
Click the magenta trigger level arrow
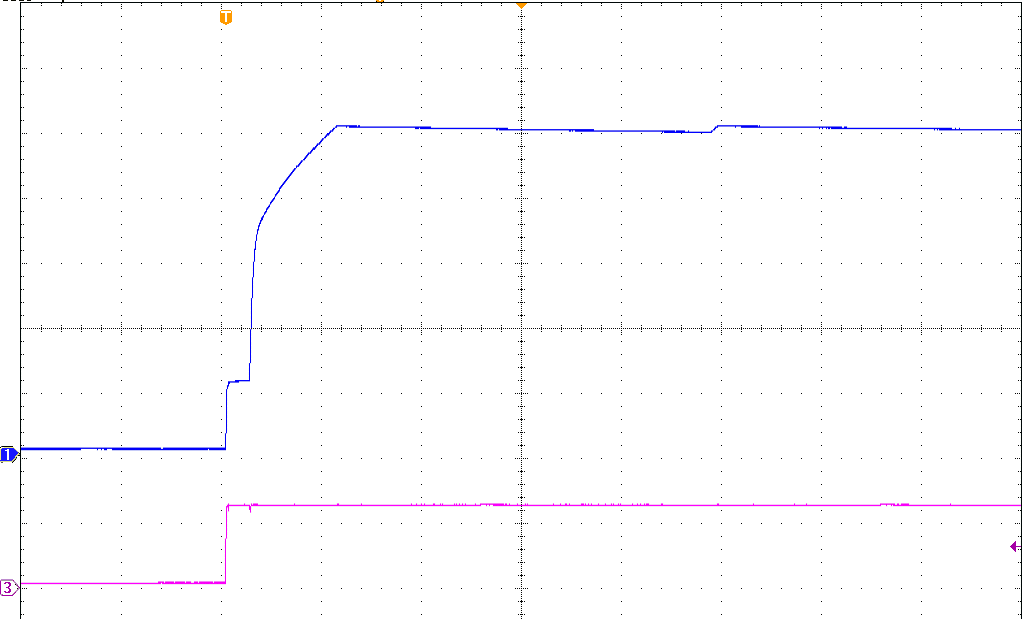pyautogui.click(x=1014, y=545)
